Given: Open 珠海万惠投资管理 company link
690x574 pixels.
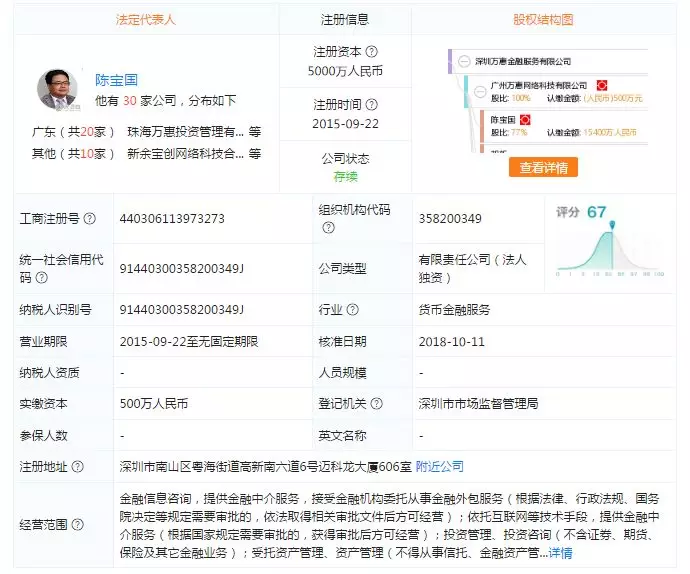Looking at the screenshot, I should point(185,131).
